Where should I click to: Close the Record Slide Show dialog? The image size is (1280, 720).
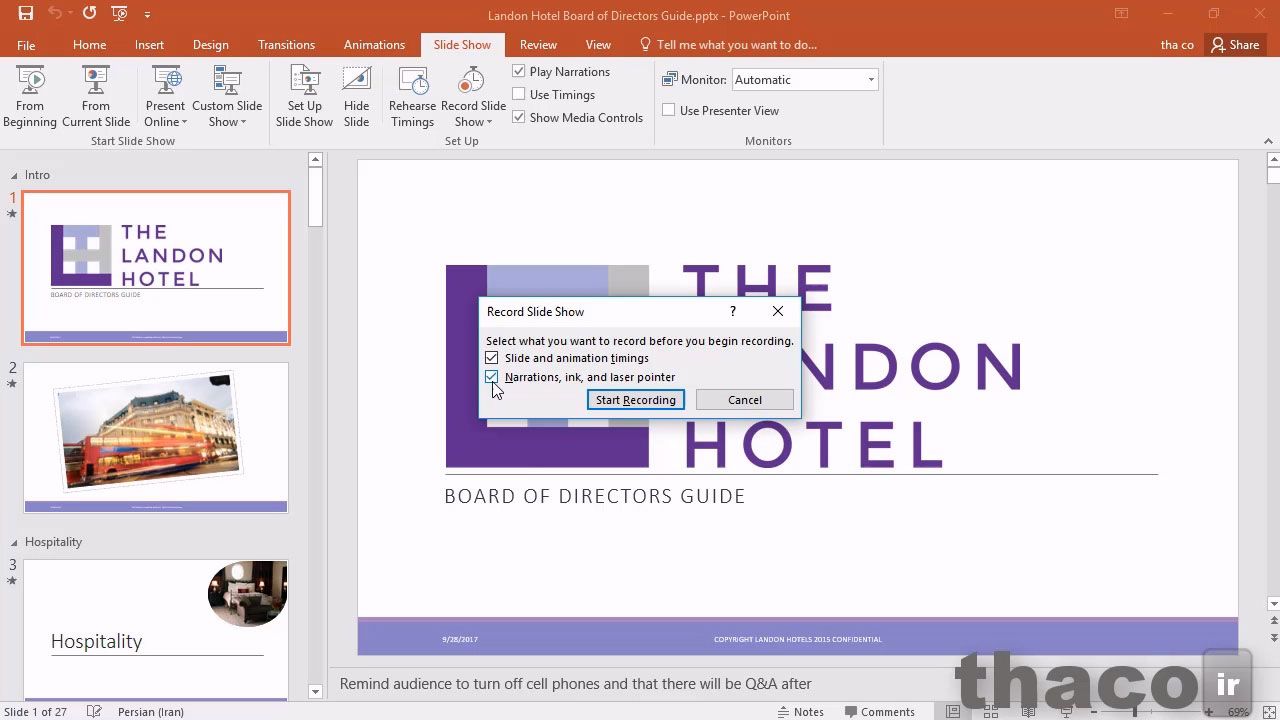[778, 311]
